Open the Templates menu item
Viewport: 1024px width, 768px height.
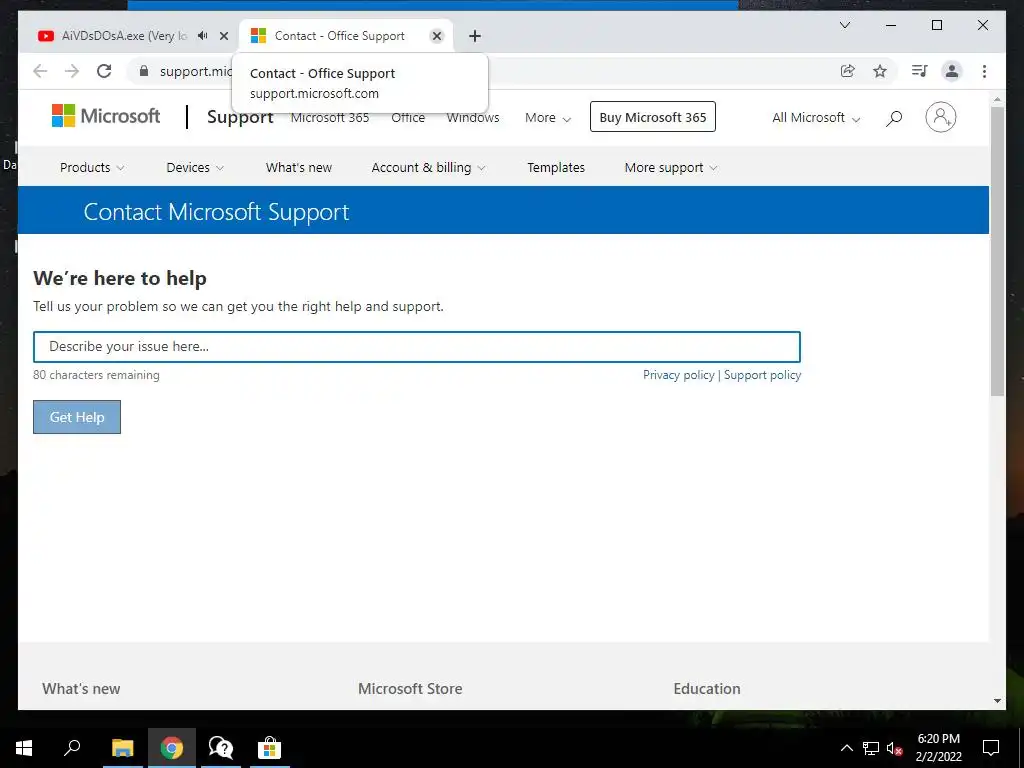(x=556, y=167)
